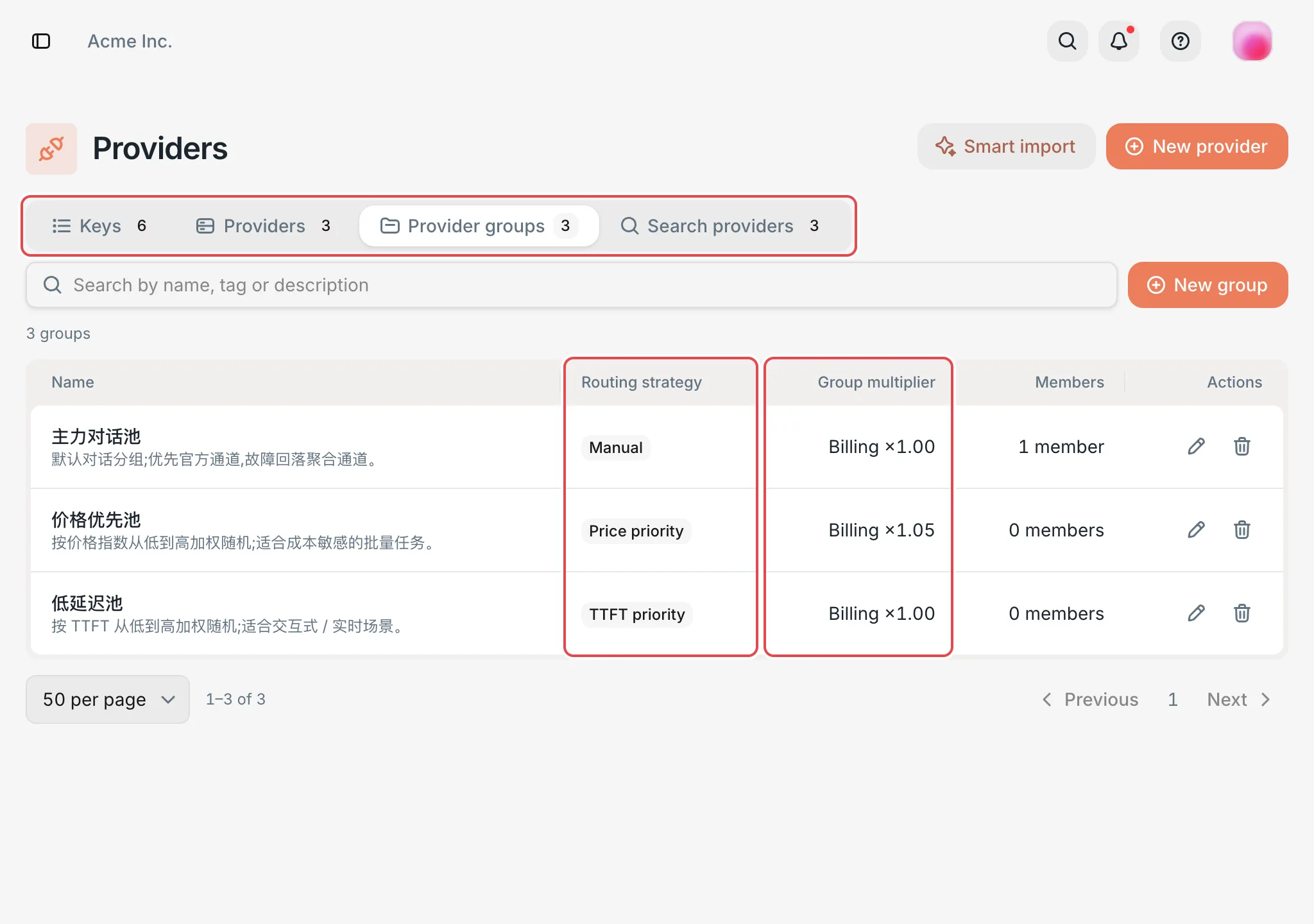Click the Actions column header

click(1234, 382)
